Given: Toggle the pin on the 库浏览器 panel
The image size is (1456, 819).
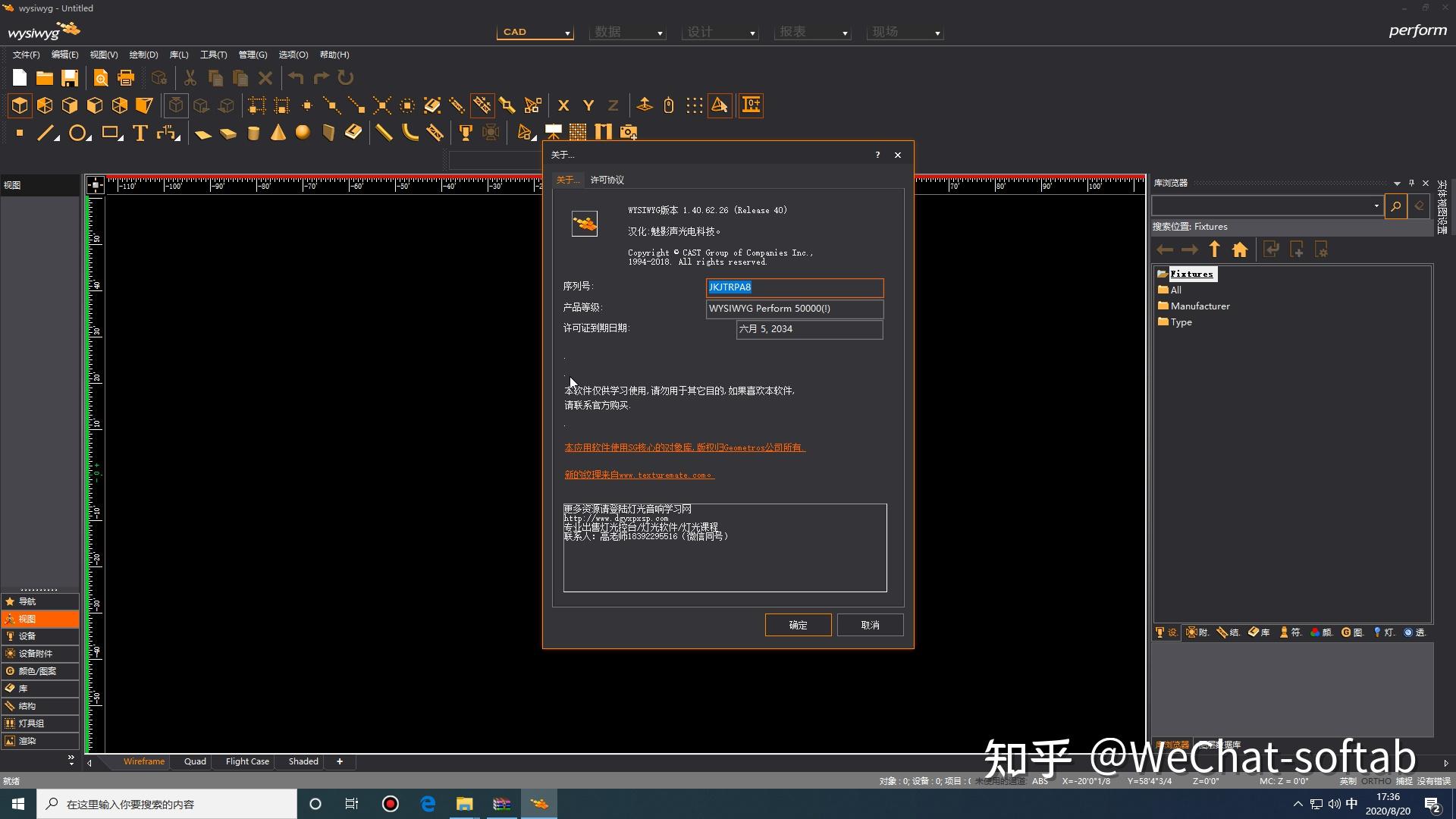Looking at the screenshot, I should click(1410, 183).
